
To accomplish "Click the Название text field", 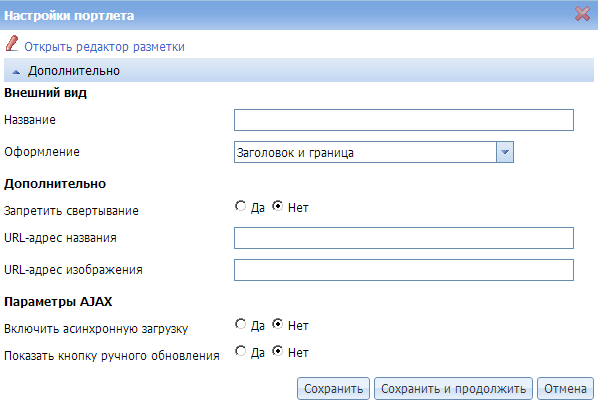I will point(404,120).
